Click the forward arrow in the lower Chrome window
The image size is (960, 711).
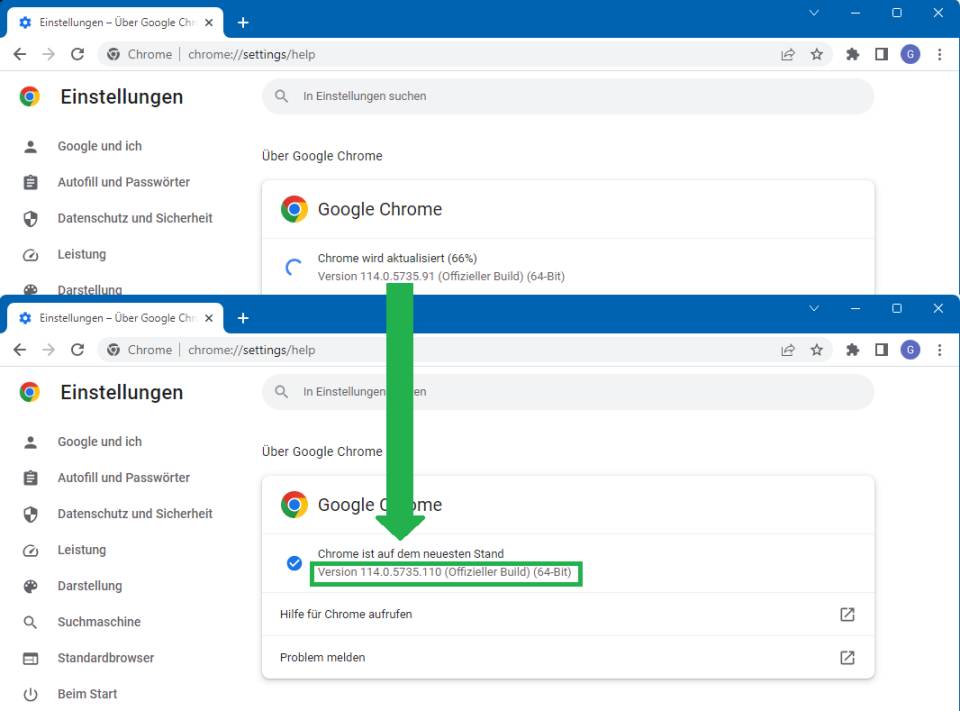coord(48,350)
